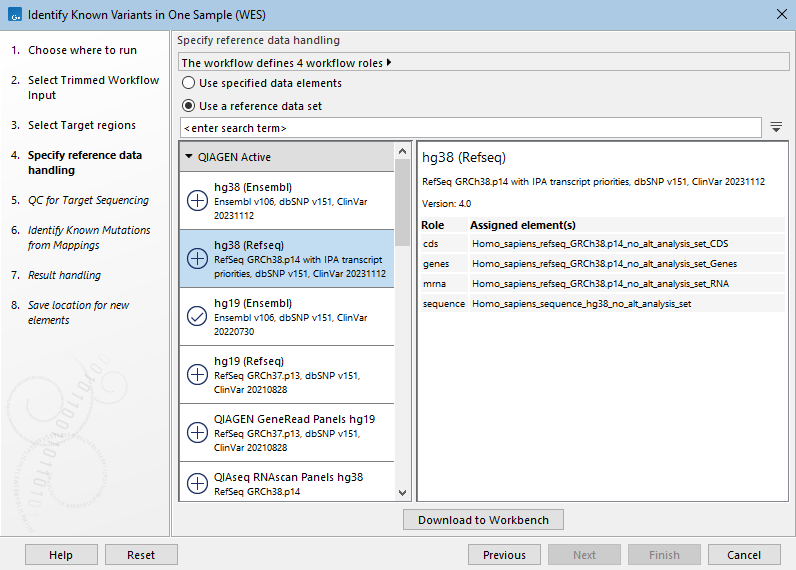
Task: Go to 'Select Target regions' step
Action: click(x=81, y=125)
